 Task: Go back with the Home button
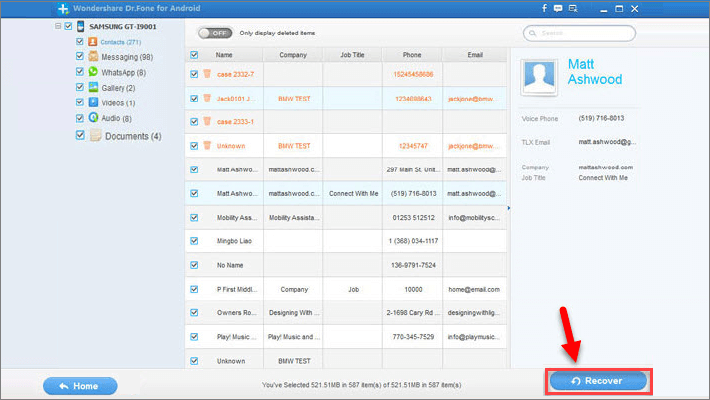click(80, 386)
